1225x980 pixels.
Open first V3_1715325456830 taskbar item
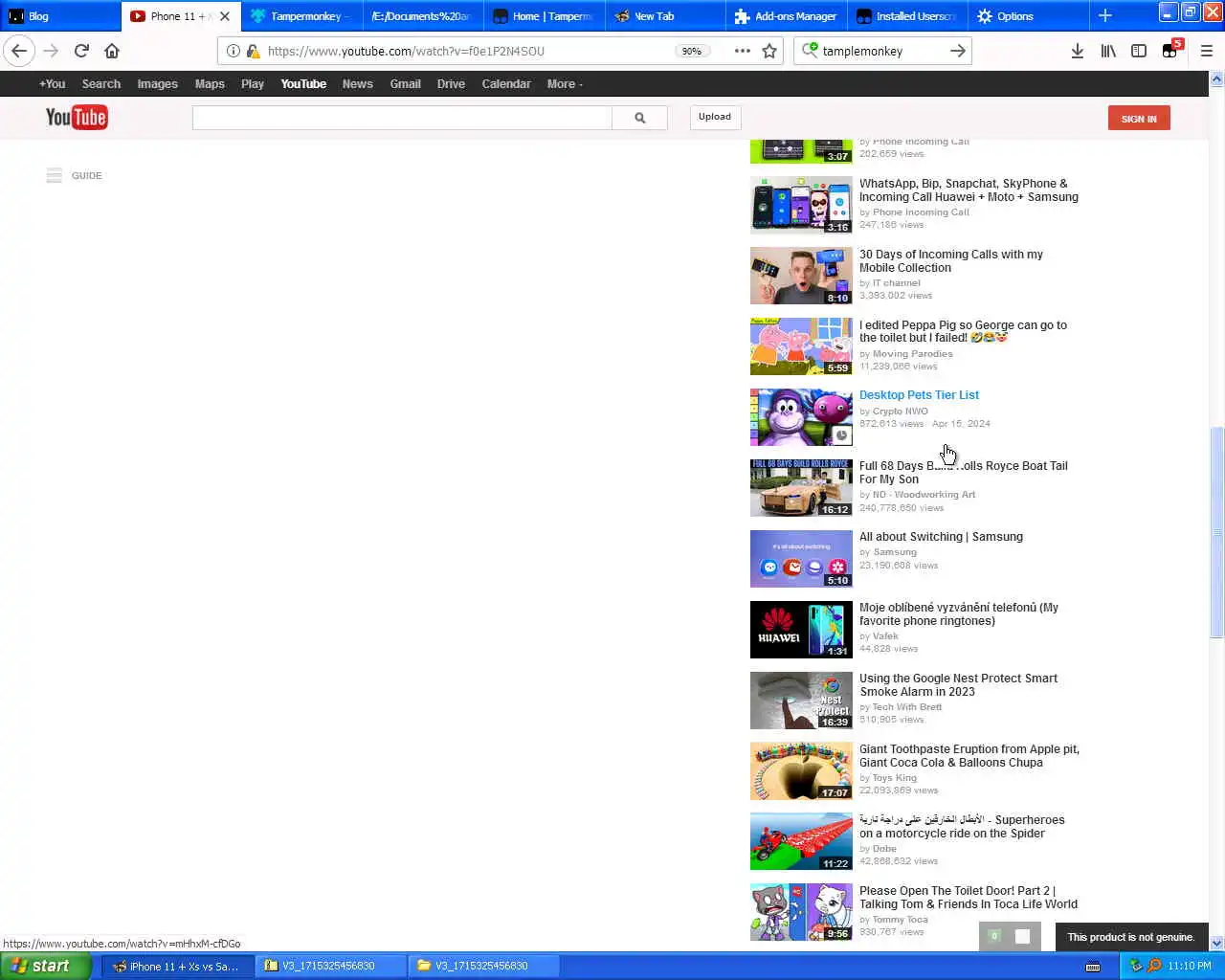click(x=328, y=966)
